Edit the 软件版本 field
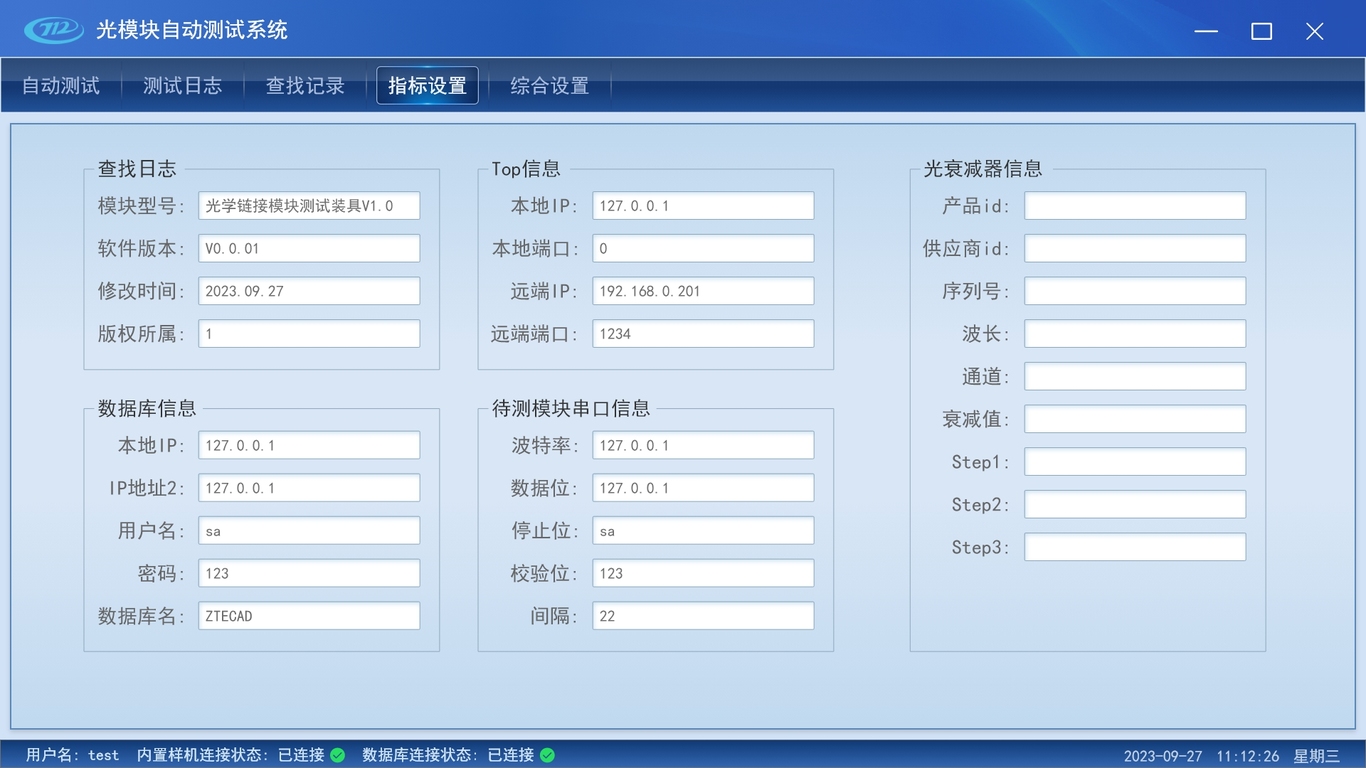The image size is (1366, 768). (x=309, y=249)
